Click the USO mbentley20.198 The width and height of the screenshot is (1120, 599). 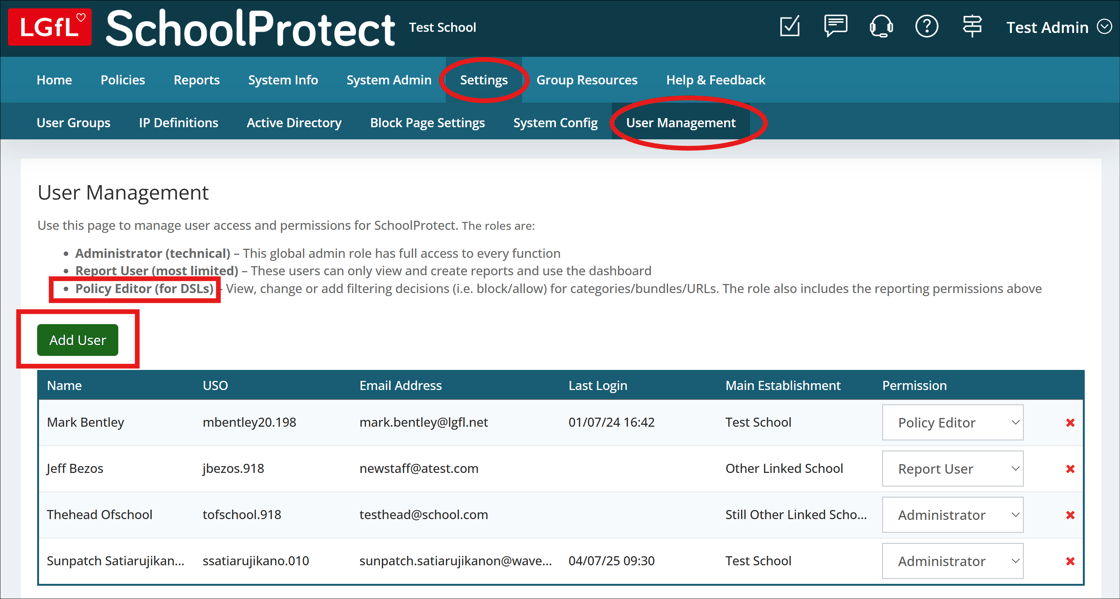[249, 423]
